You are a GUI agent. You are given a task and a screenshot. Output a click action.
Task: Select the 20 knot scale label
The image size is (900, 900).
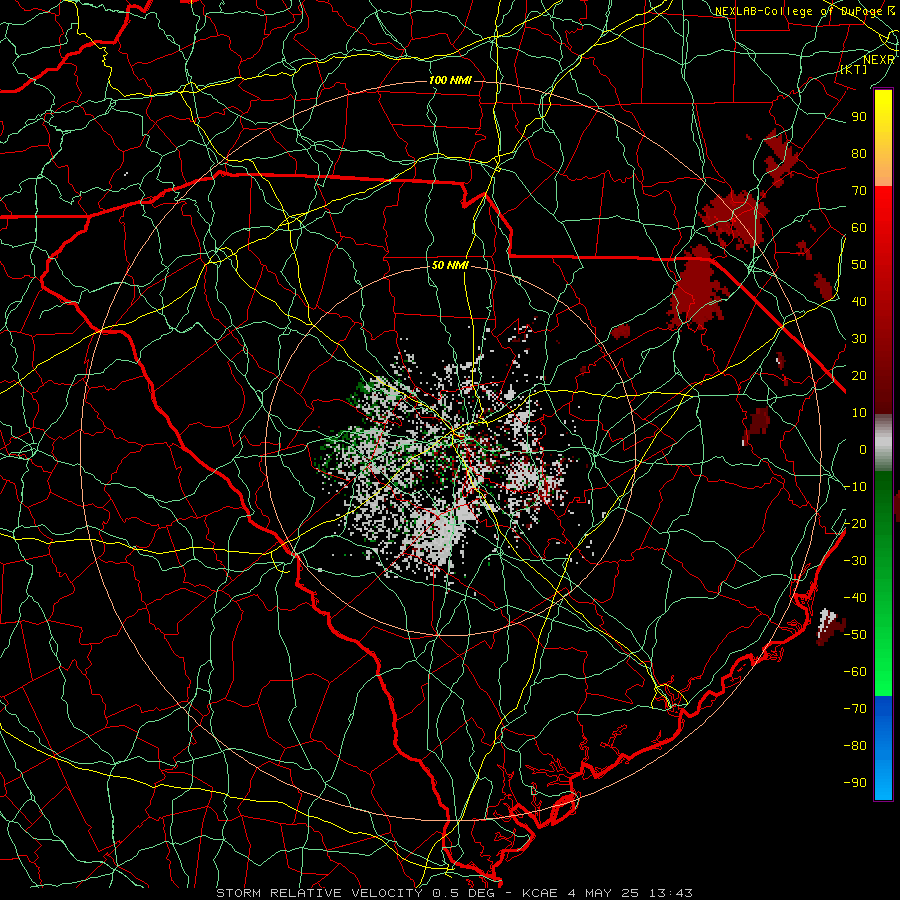(x=859, y=376)
